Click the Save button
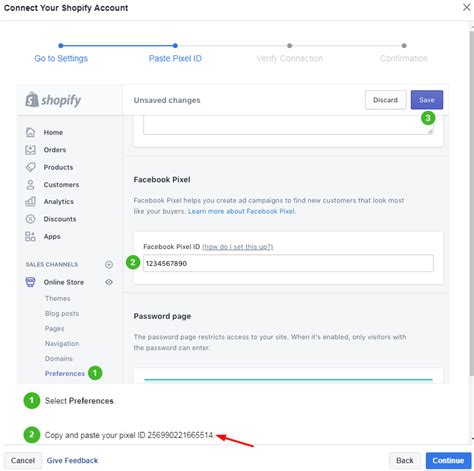The height and width of the screenshot is (471, 474). [427, 100]
